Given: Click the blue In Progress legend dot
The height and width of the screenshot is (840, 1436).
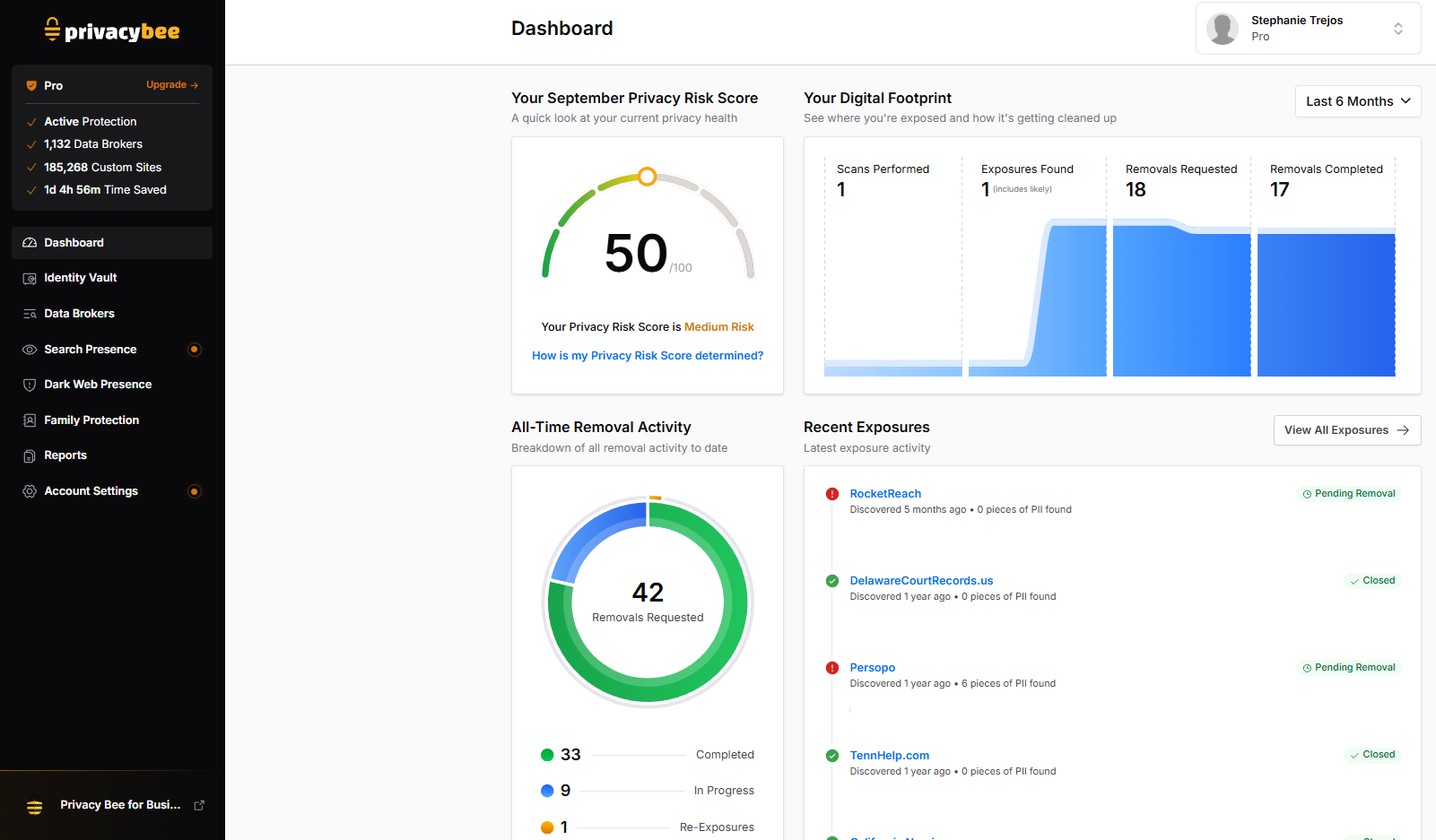Looking at the screenshot, I should [x=547, y=791].
